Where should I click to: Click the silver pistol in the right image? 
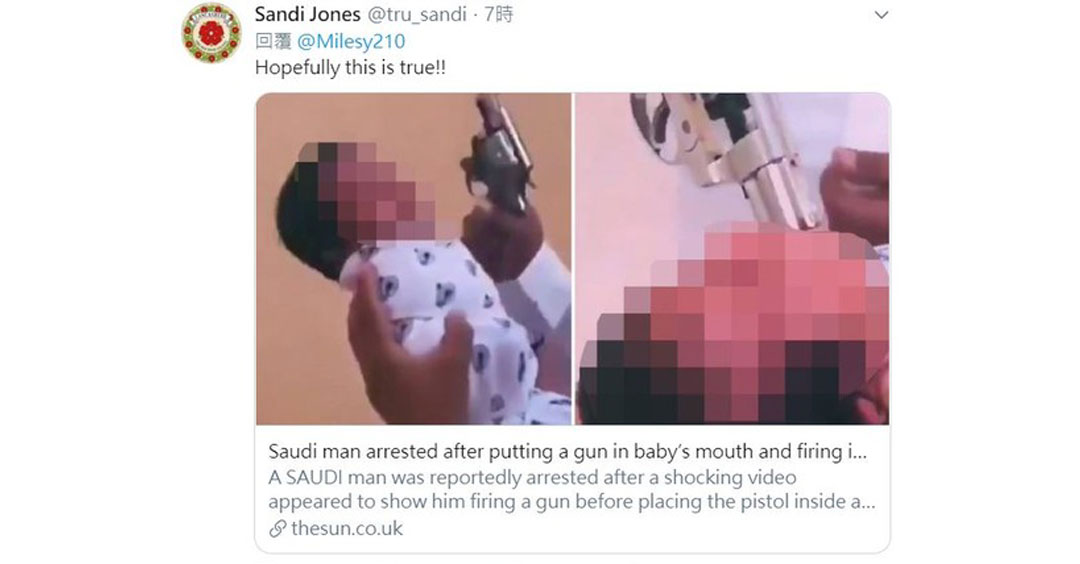(x=728, y=153)
